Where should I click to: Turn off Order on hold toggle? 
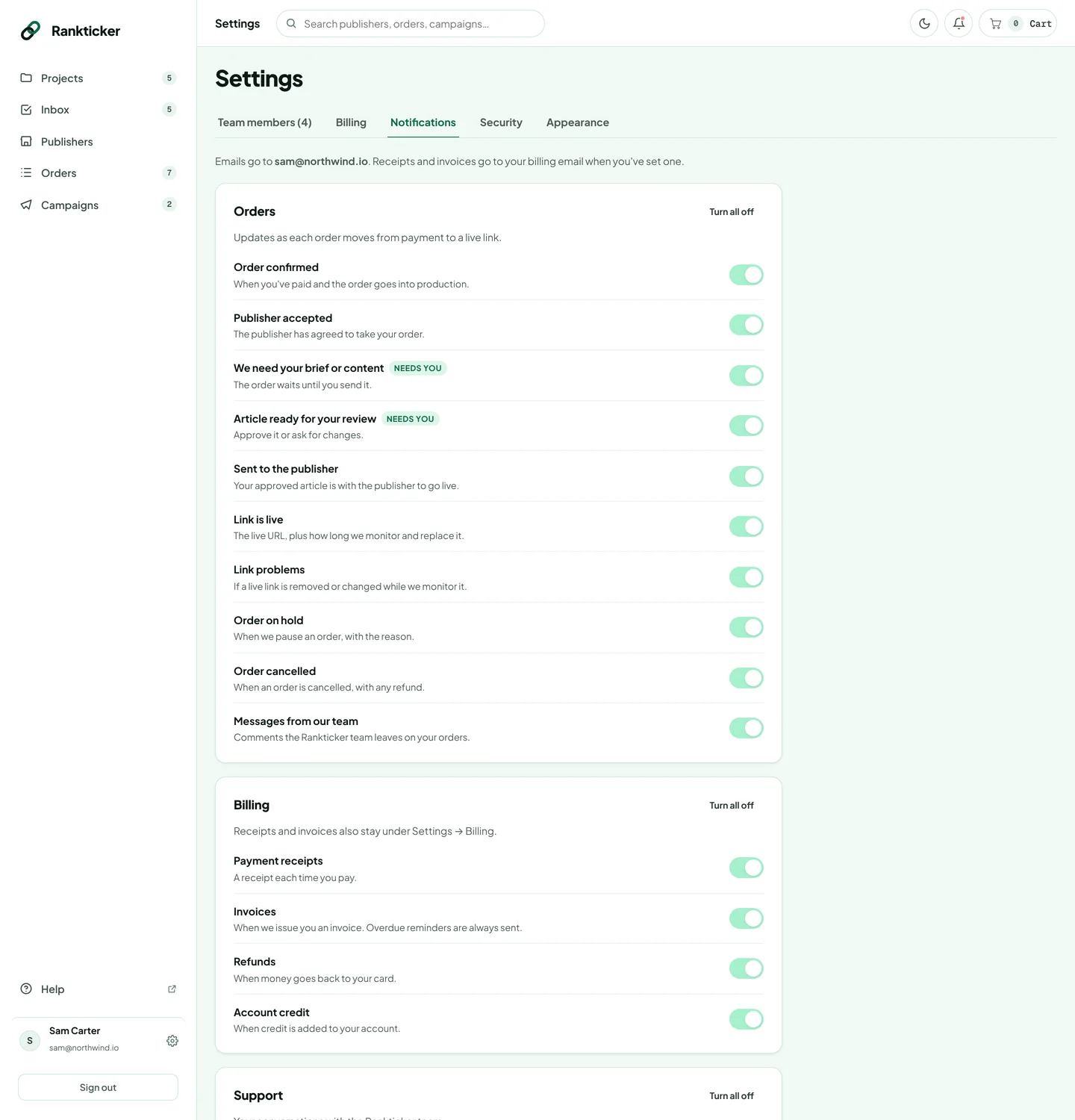tap(747, 627)
